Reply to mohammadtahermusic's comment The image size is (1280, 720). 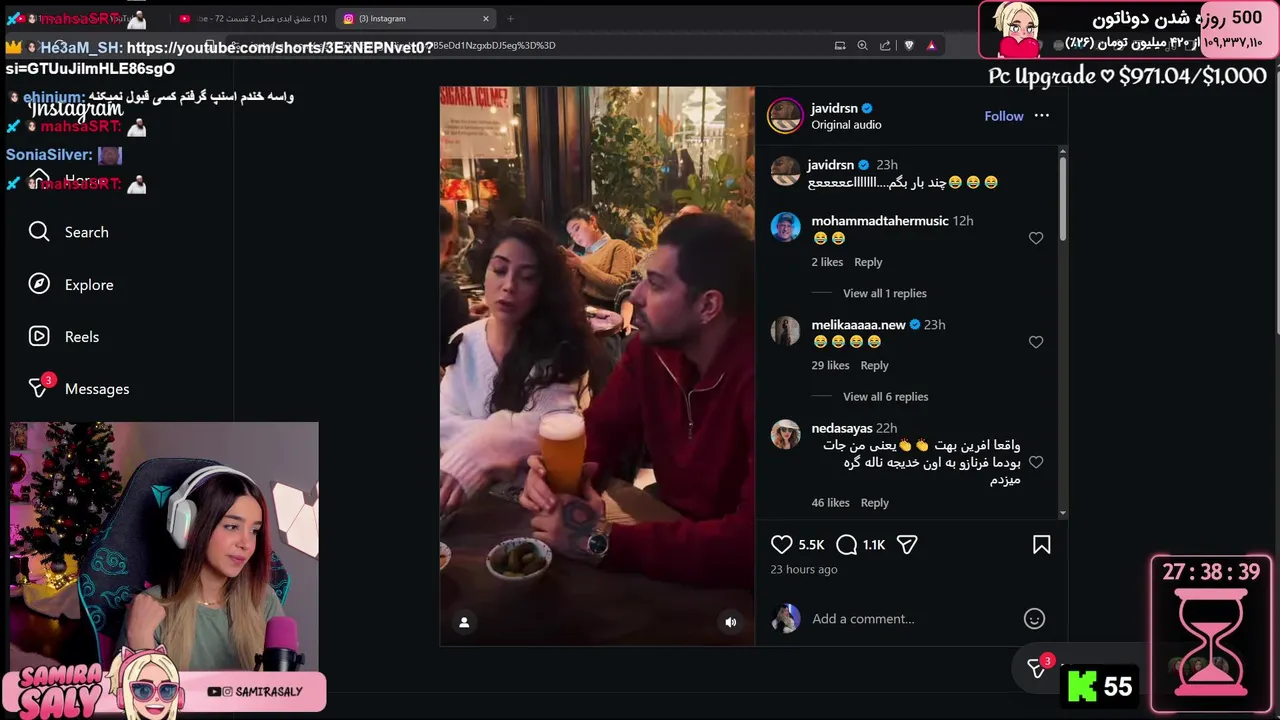pyautogui.click(x=868, y=262)
